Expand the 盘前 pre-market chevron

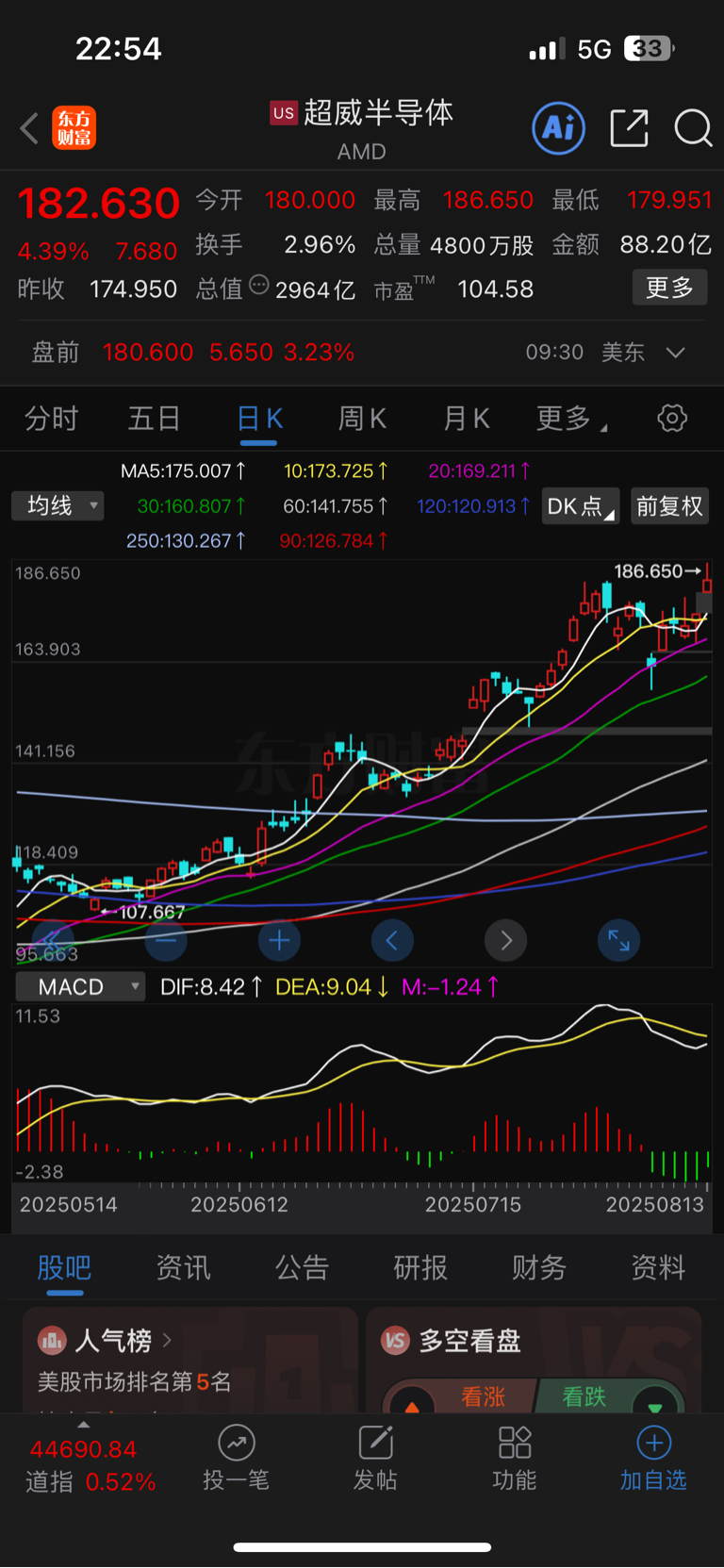[675, 353]
